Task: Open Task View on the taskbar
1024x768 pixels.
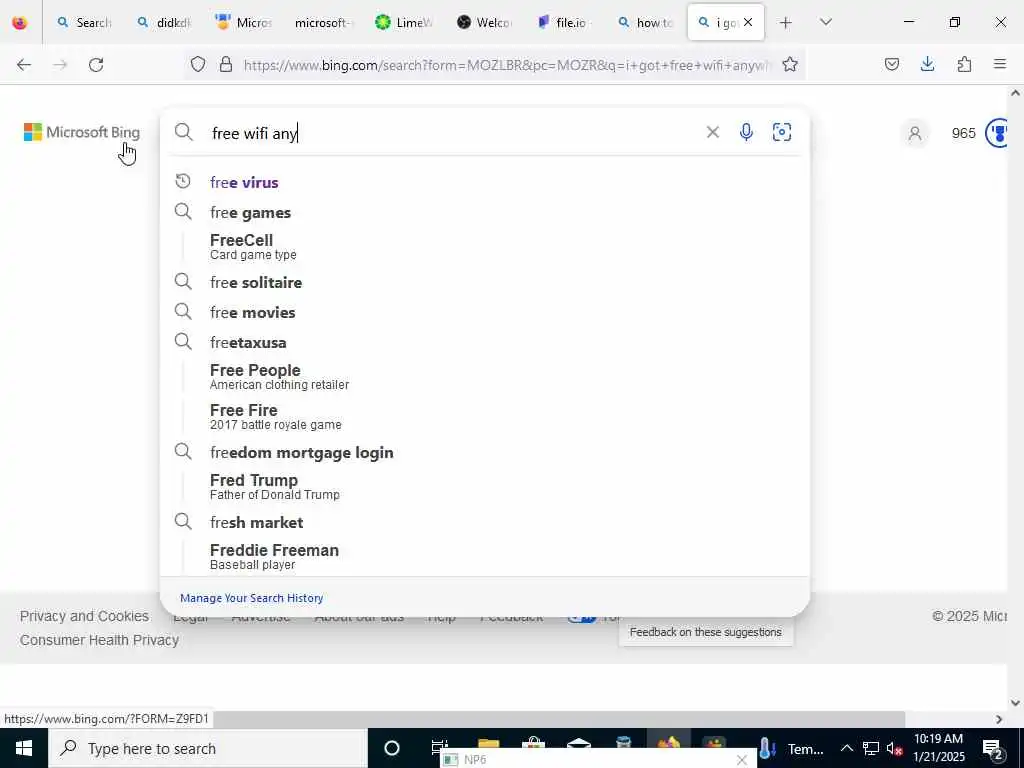Action: 440,748
